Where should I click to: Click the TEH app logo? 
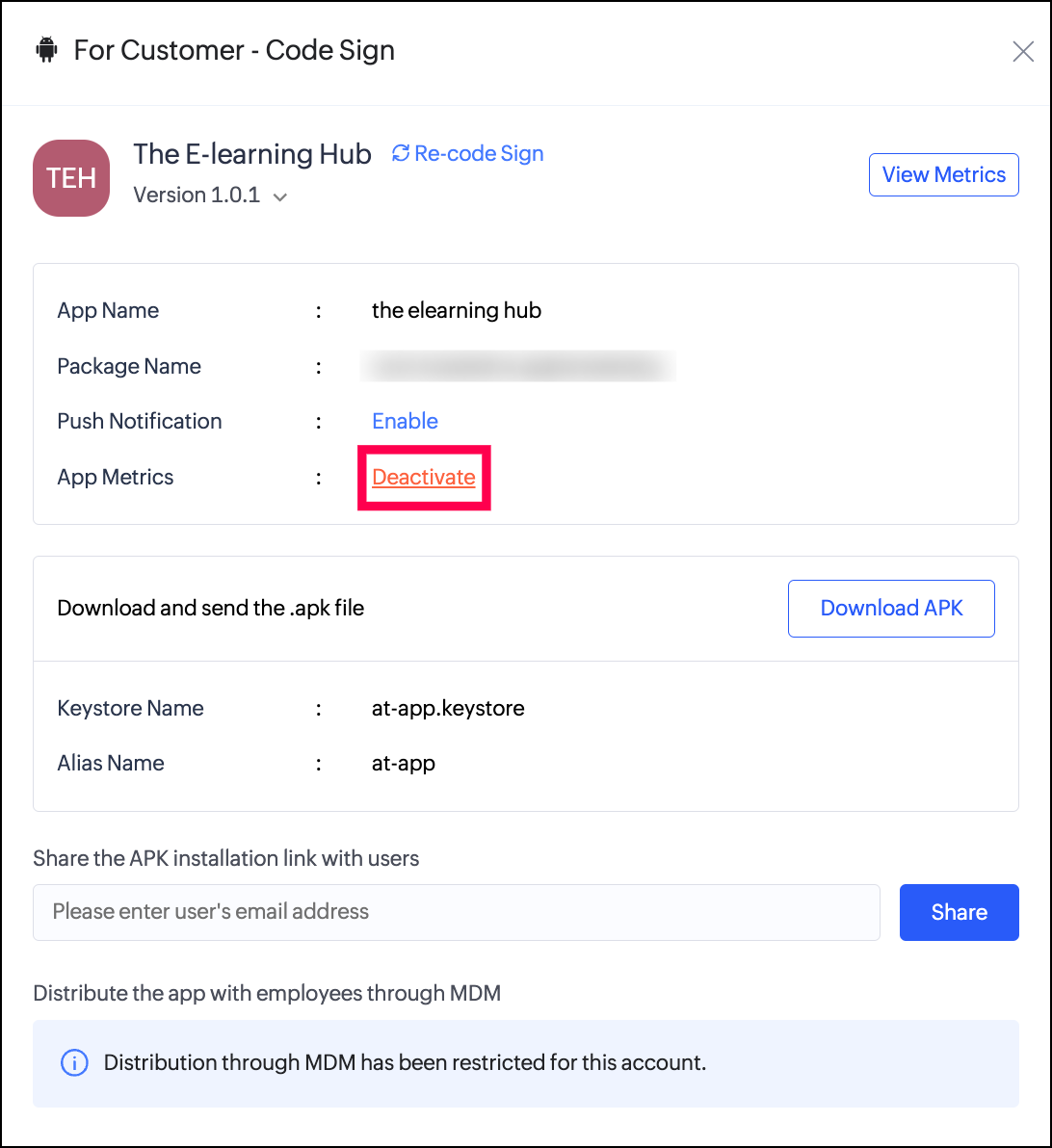coord(71,178)
